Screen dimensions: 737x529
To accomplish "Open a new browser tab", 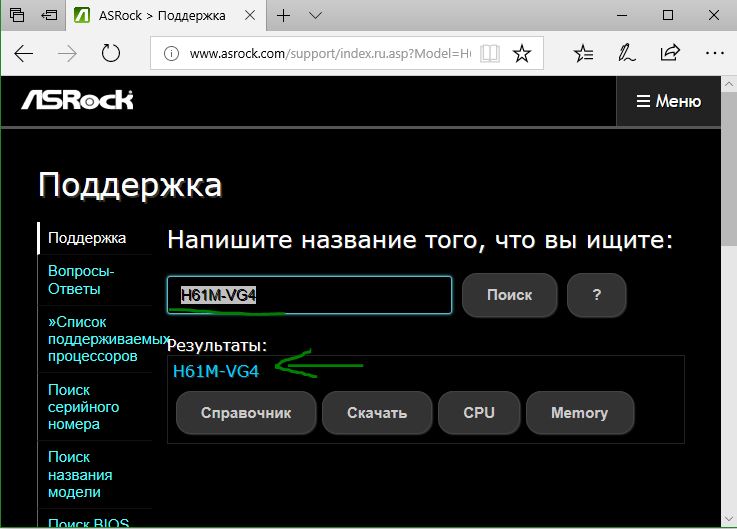I will coord(283,16).
